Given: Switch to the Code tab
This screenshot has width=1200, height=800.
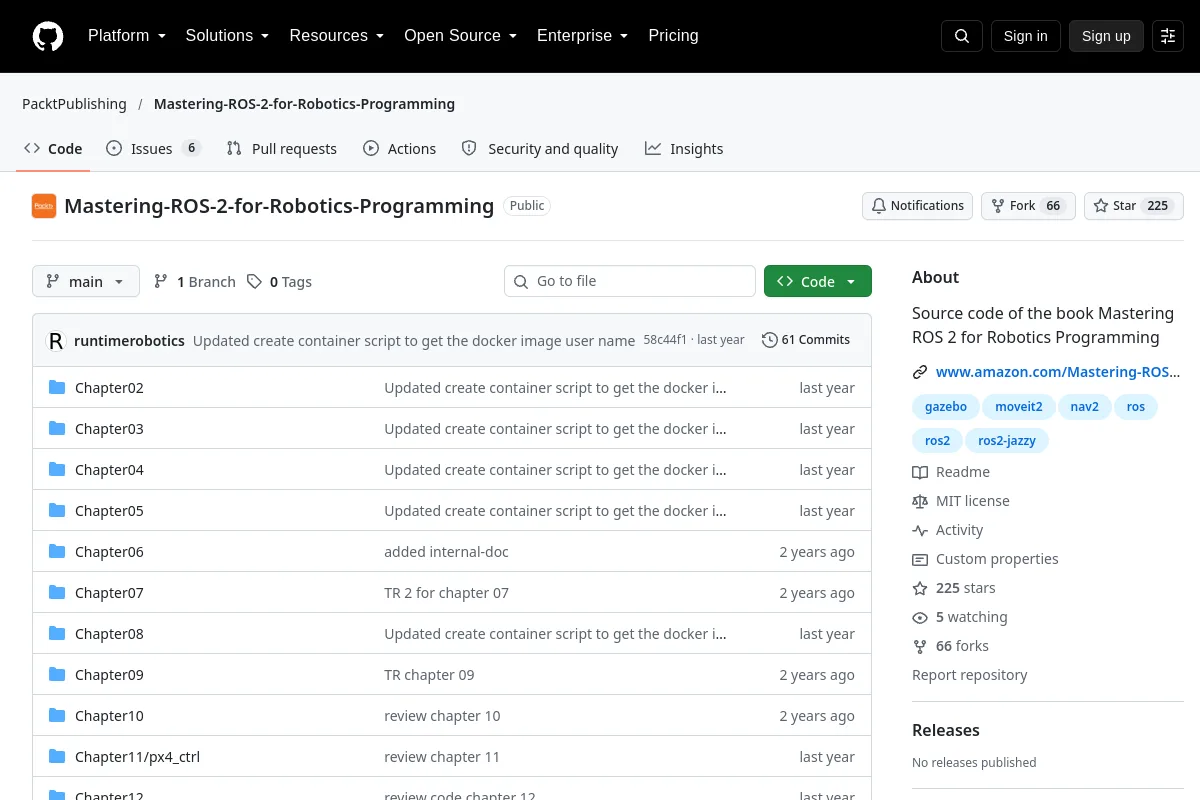Looking at the screenshot, I should pyautogui.click(x=53, y=149).
